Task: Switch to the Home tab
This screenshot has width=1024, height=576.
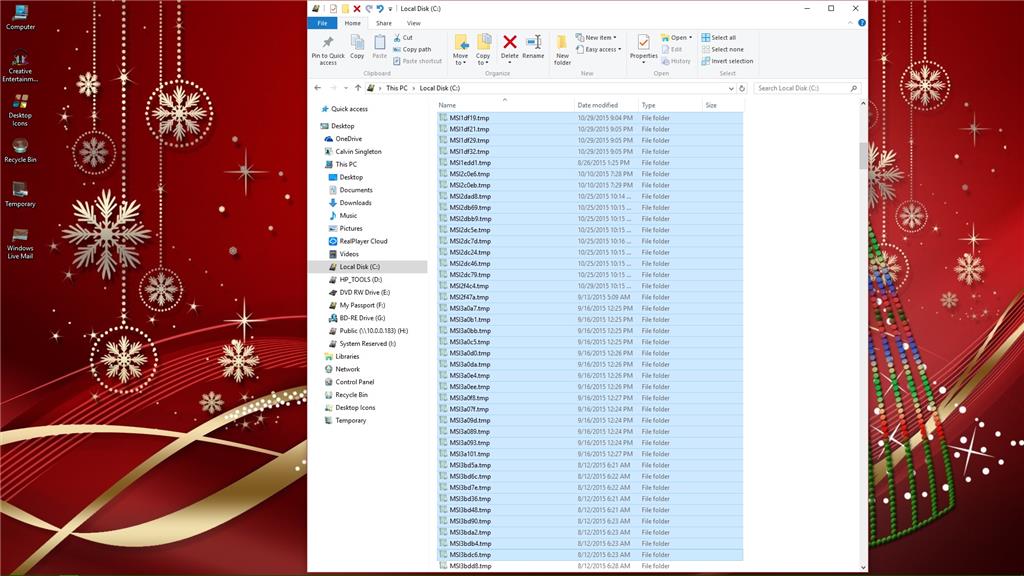Action: click(353, 23)
